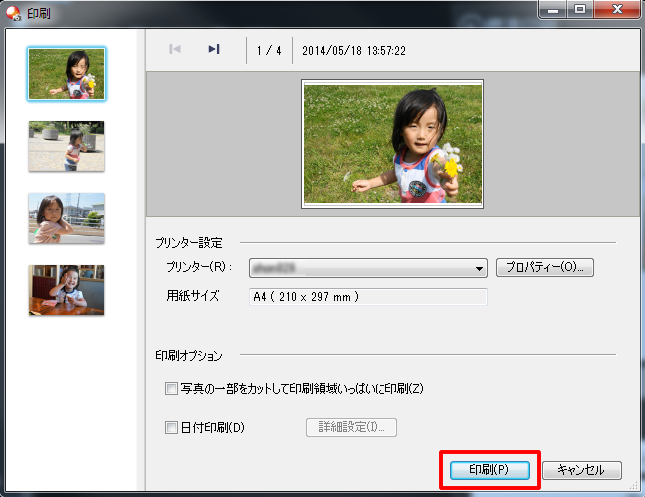Select the third thumbnail in the sidebar
The width and height of the screenshot is (645, 497).
tap(66, 218)
